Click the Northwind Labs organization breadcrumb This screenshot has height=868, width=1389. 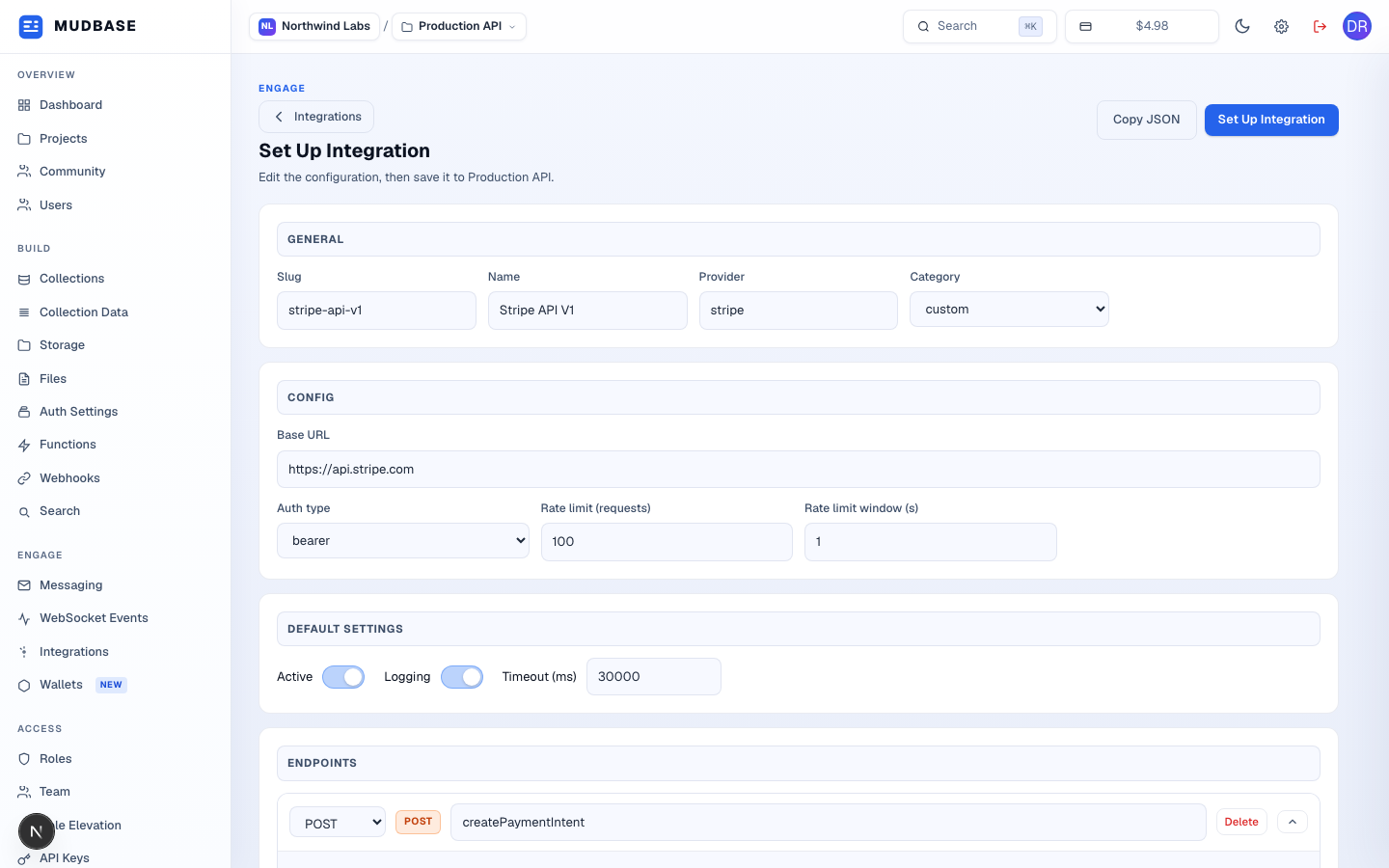[314, 26]
